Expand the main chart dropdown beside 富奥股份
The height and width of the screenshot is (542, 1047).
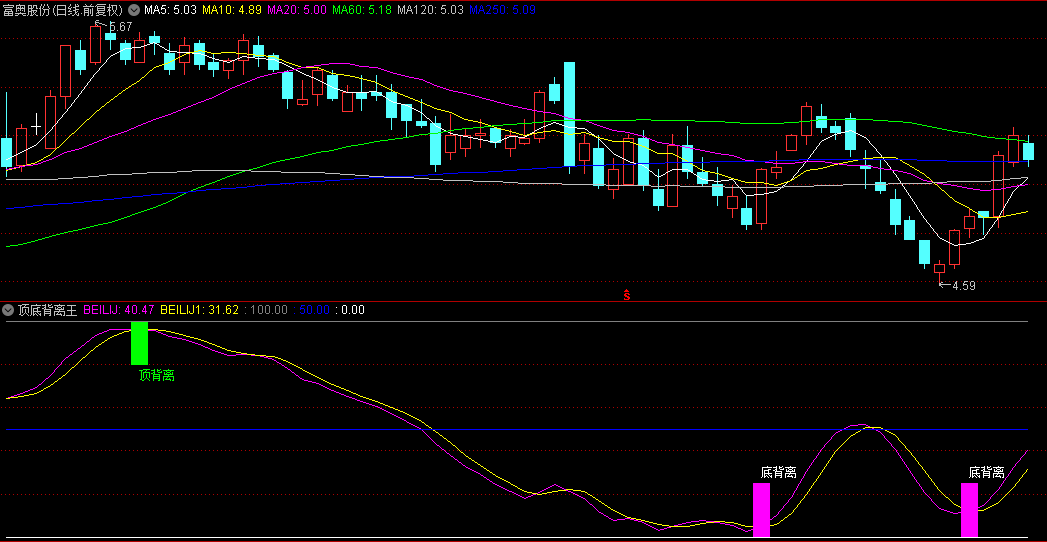point(134,9)
